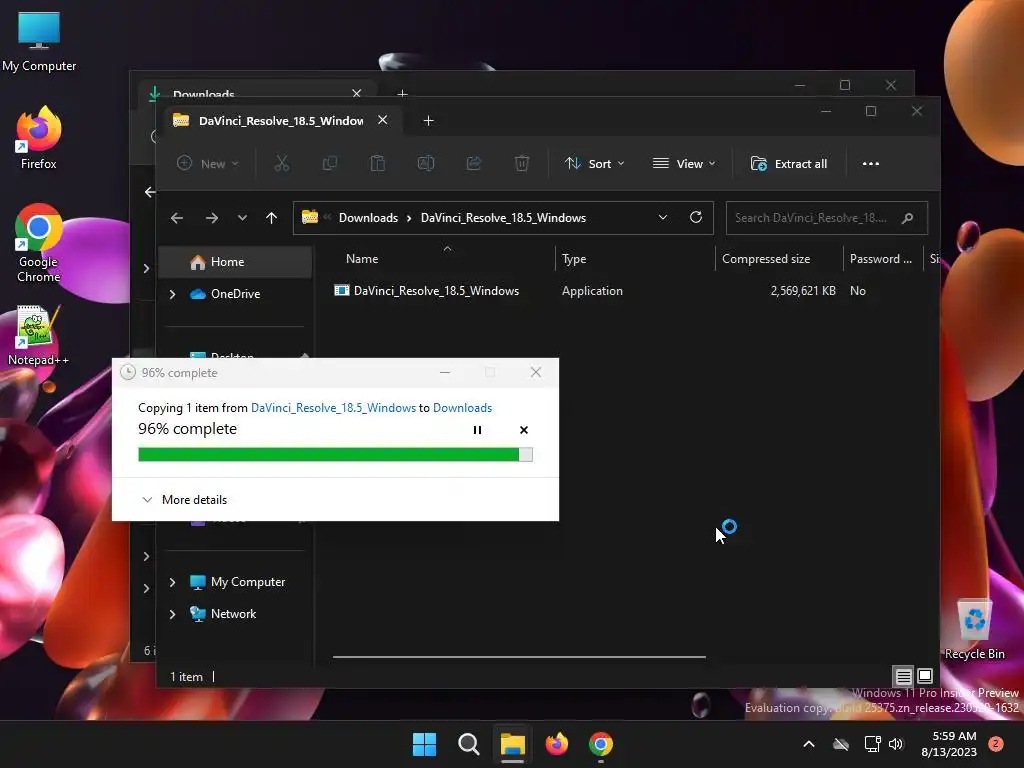Open recent locations dropdown chevron
Screen dimensions: 1024x768
(x=242, y=218)
